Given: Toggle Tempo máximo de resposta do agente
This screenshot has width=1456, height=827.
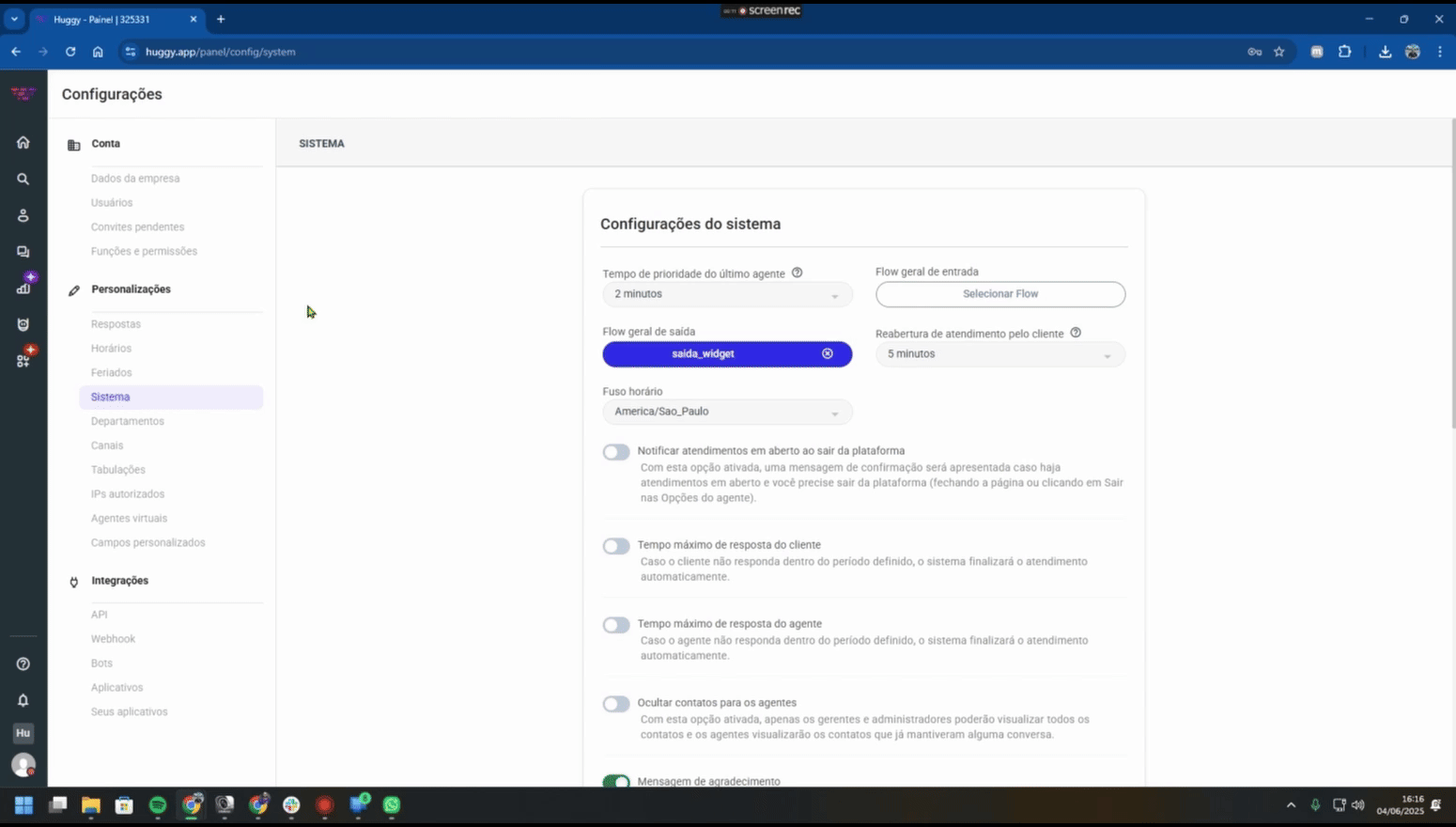Looking at the screenshot, I should (616, 625).
